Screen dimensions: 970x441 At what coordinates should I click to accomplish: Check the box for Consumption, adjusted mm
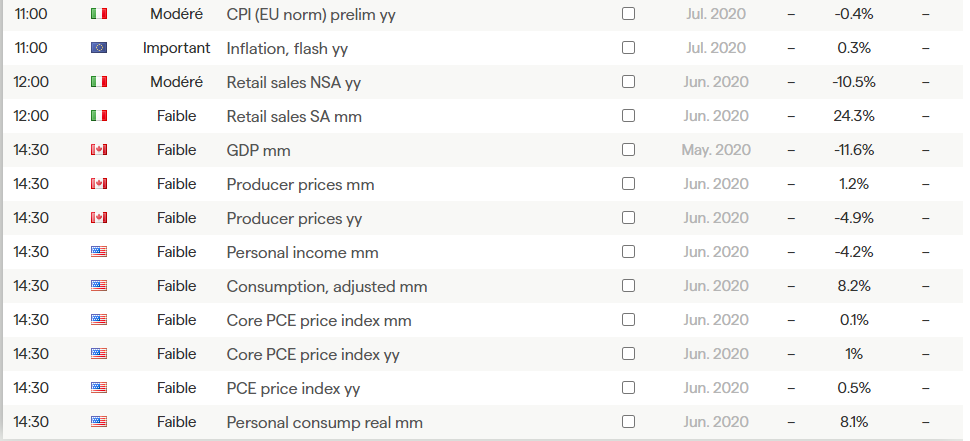[x=628, y=286]
